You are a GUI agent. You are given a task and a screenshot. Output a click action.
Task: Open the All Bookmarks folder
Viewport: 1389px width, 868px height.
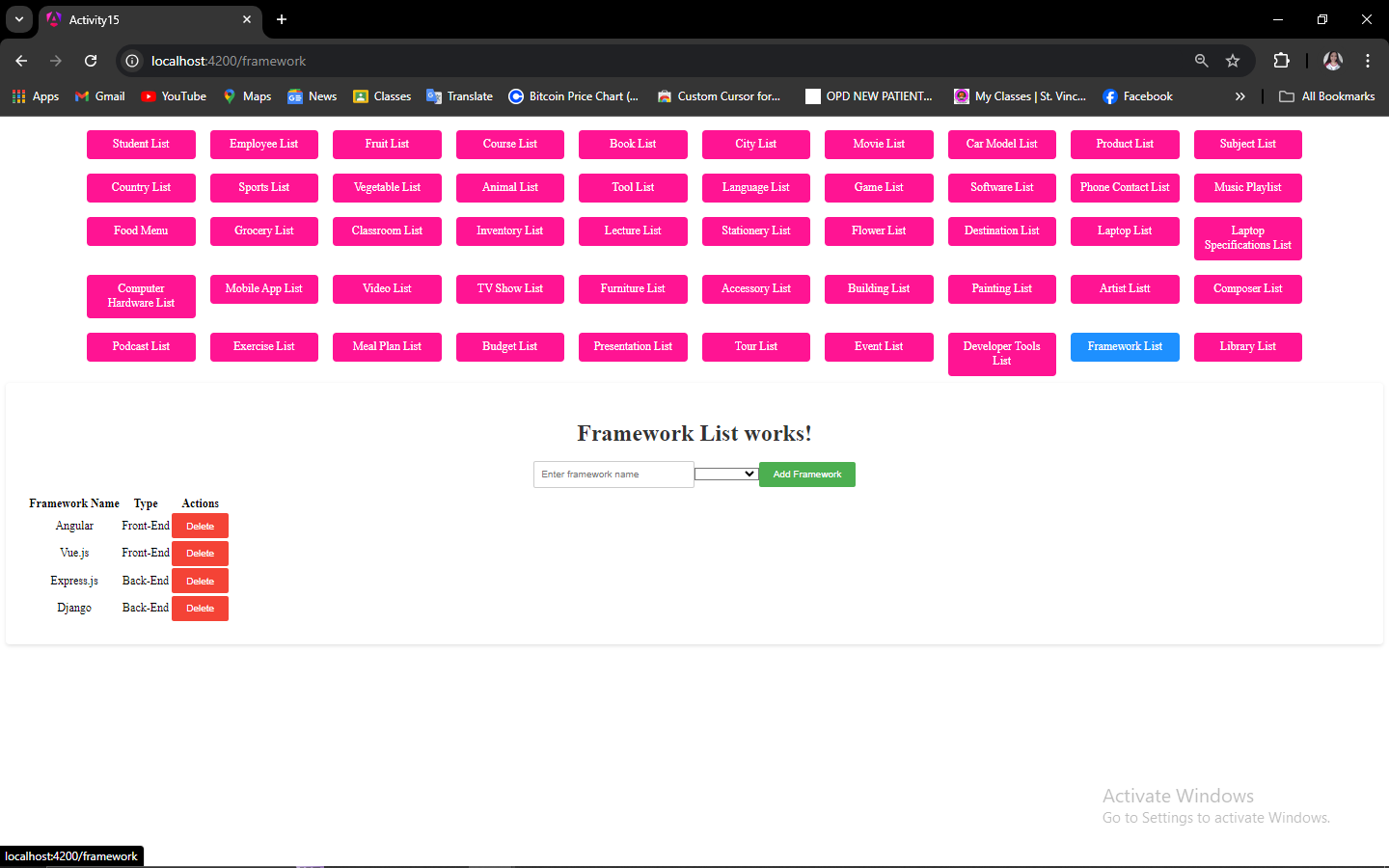tap(1327, 96)
